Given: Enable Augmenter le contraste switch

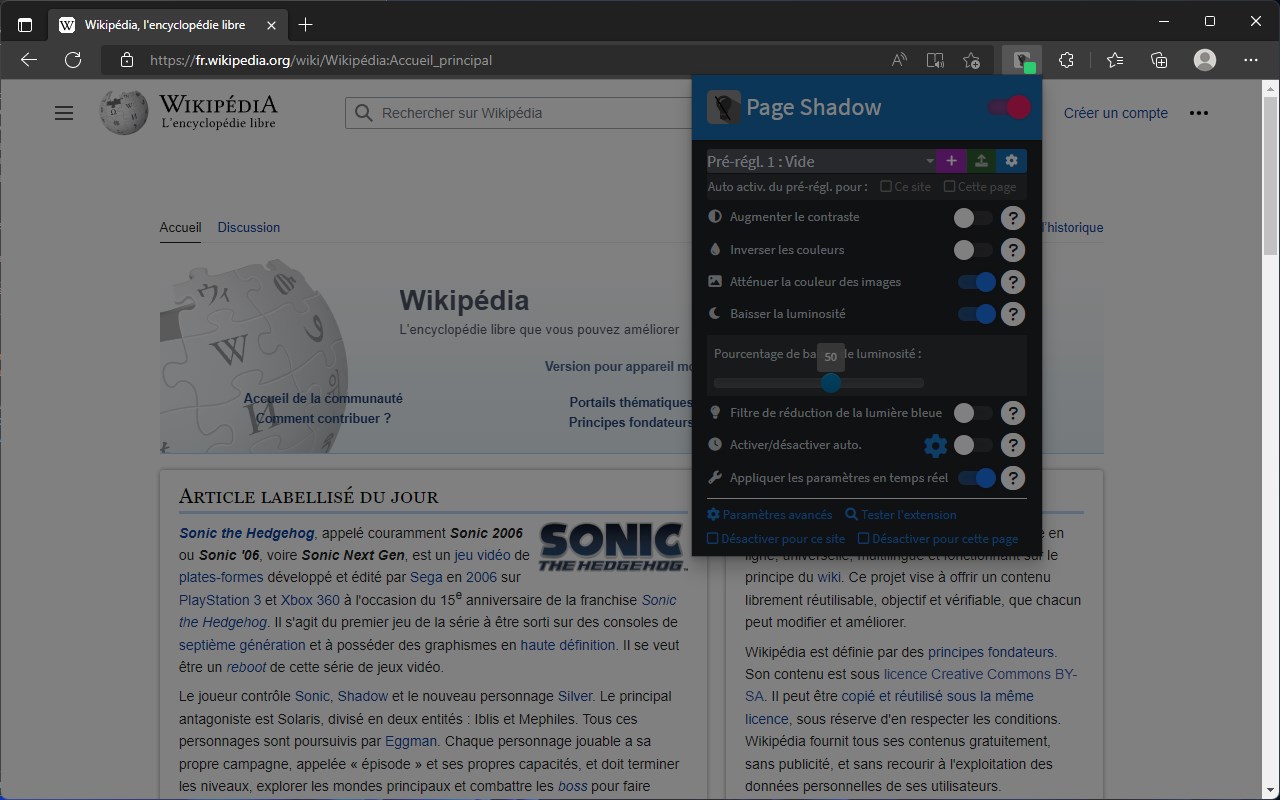Looking at the screenshot, I should coord(973,218).
